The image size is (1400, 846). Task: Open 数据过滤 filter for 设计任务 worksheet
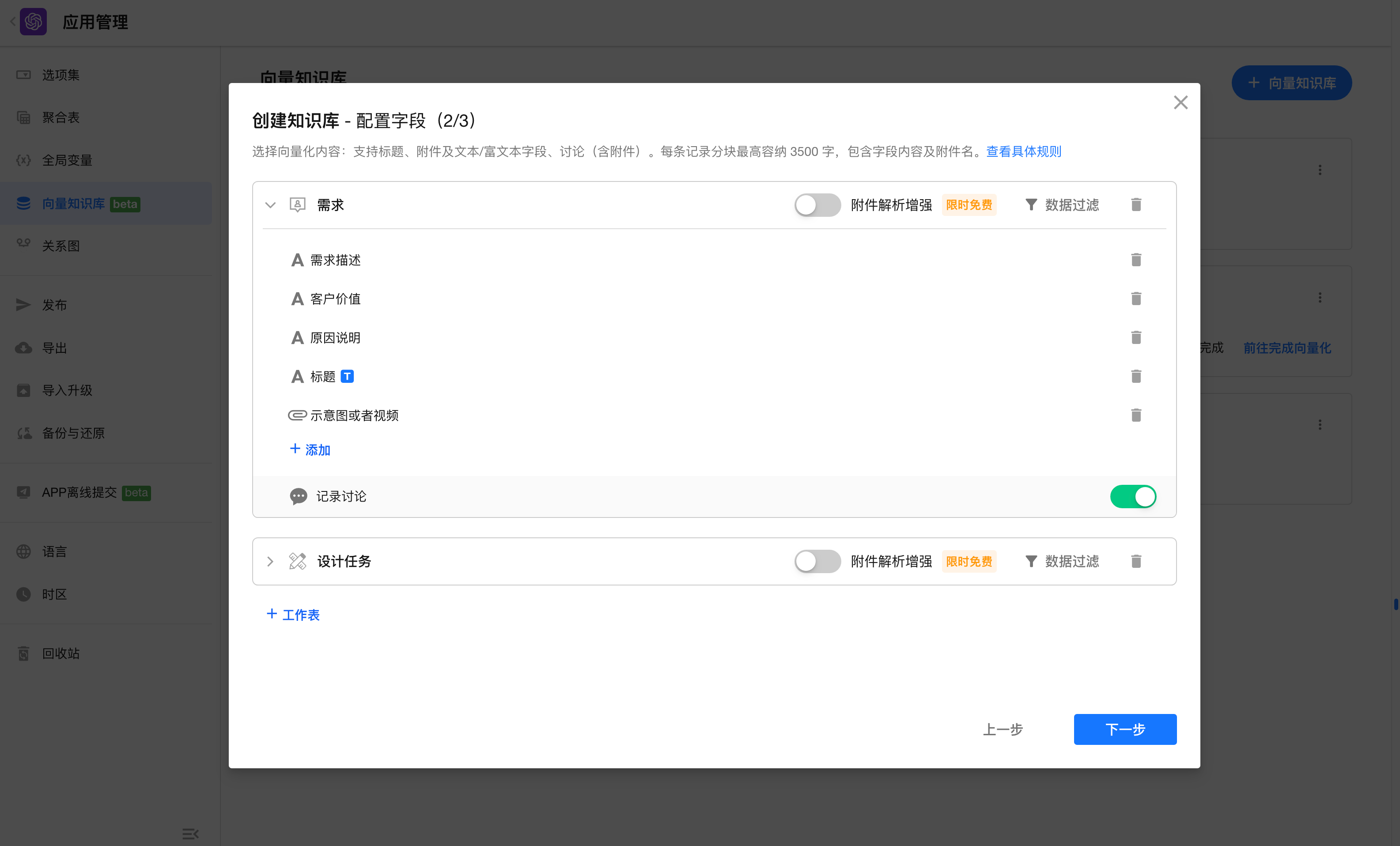click(1061, 561)
